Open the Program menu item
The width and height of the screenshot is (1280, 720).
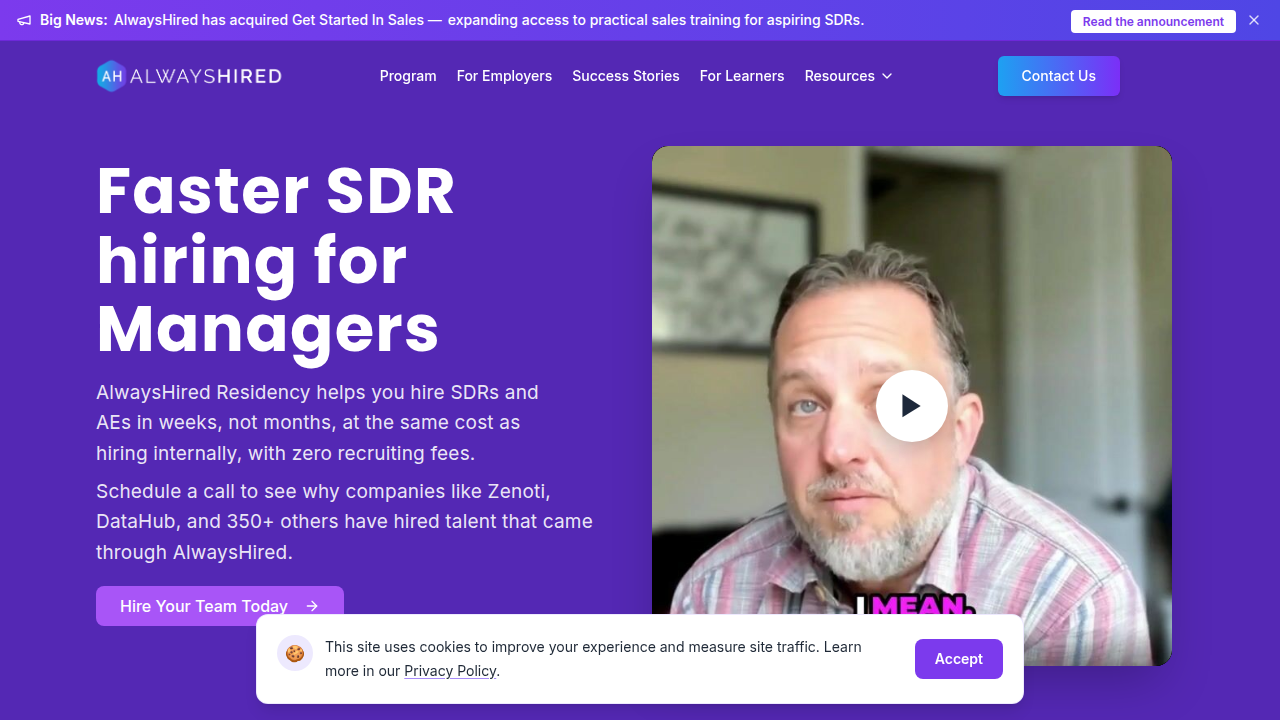(408, 76)
